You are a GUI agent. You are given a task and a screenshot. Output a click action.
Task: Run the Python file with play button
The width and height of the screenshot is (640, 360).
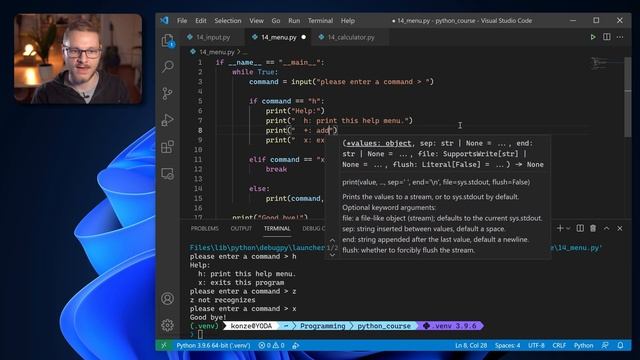click(x=593, y=37)
